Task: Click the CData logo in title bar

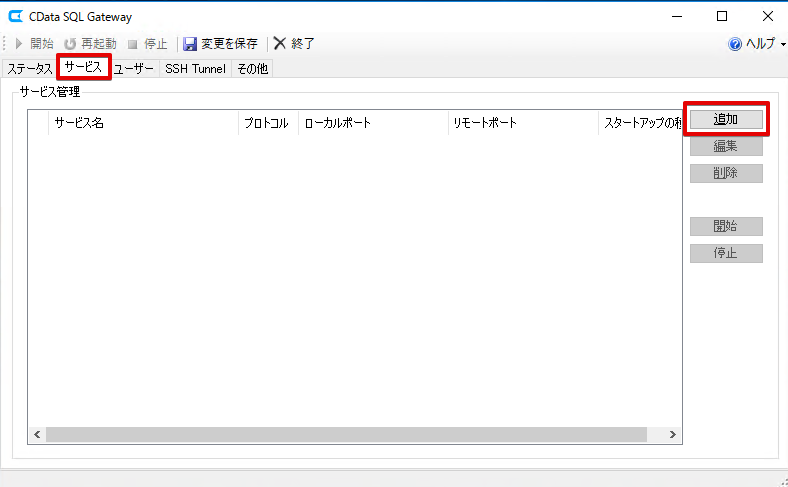Action: coord(16,17)
